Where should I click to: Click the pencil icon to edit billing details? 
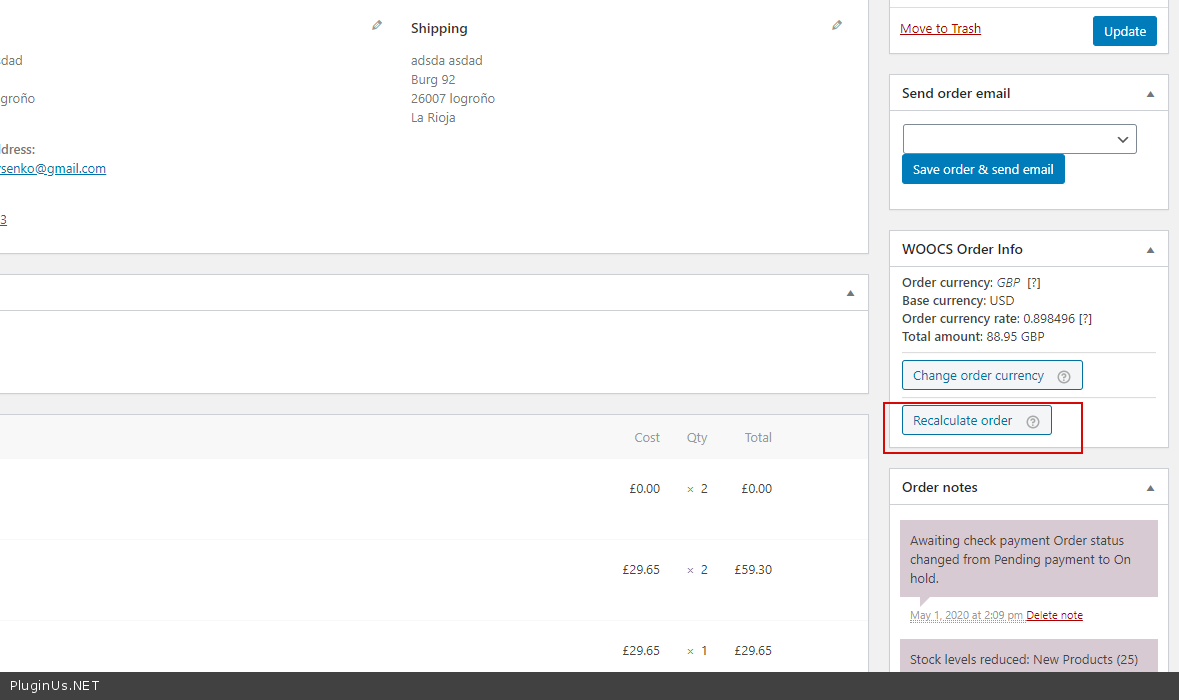377,26
